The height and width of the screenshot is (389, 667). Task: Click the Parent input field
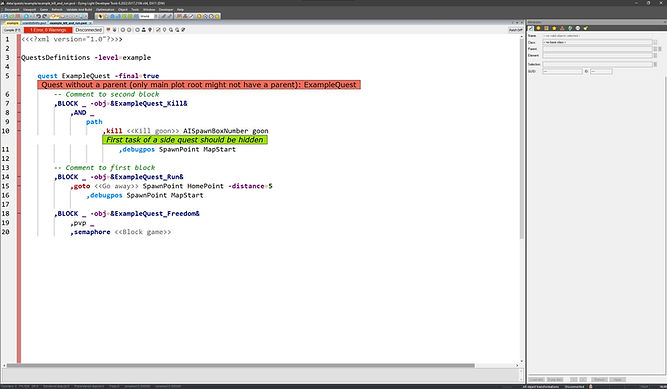click(597, 49)
